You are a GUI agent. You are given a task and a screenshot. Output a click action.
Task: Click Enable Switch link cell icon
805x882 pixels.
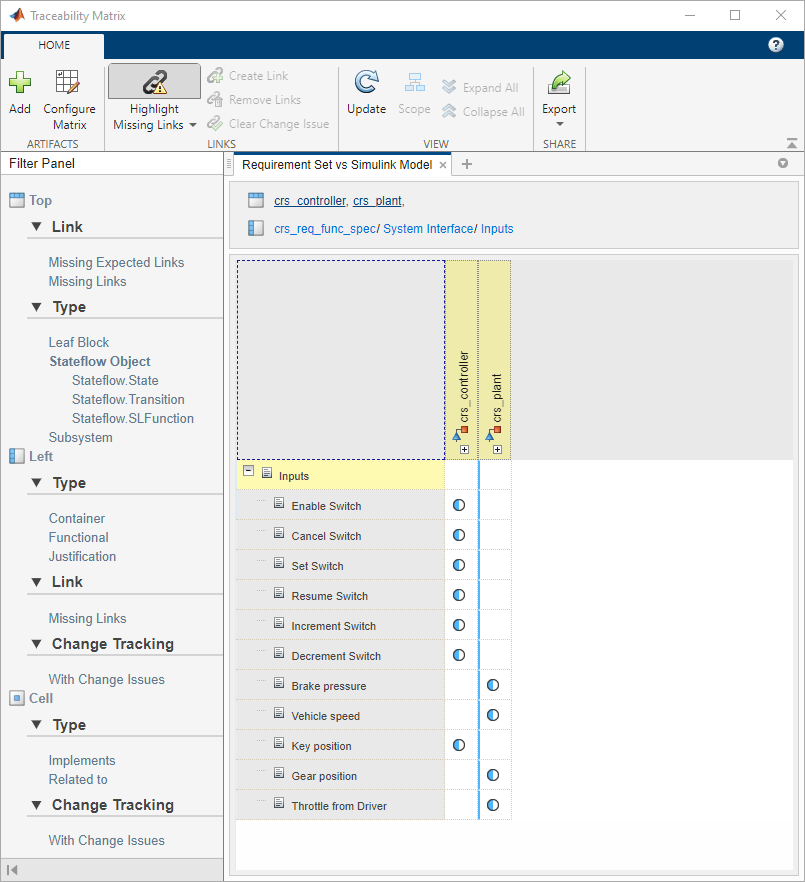[x=459, y=505]
